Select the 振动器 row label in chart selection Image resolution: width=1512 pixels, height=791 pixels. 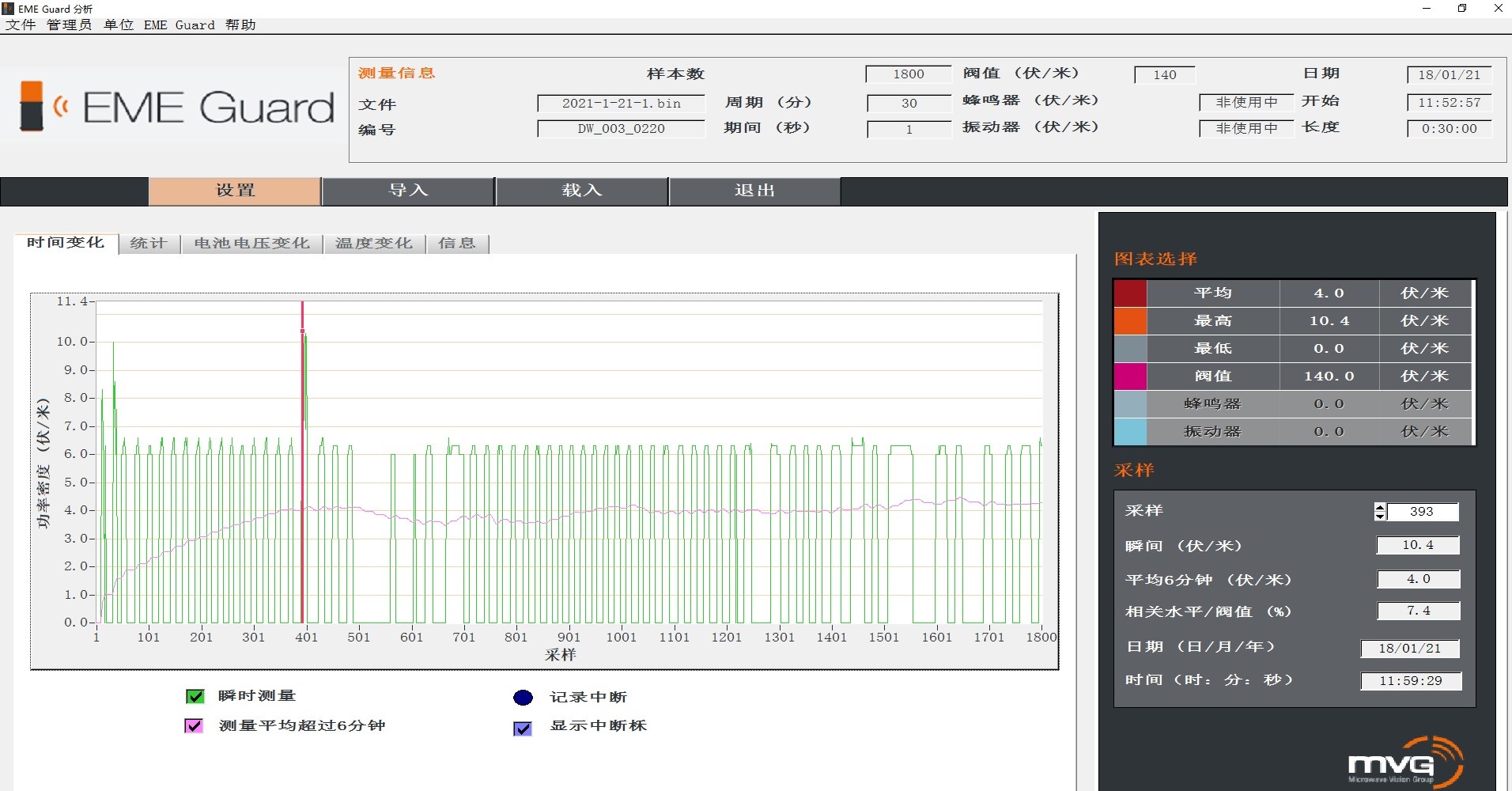click(x=1213, y=432)
